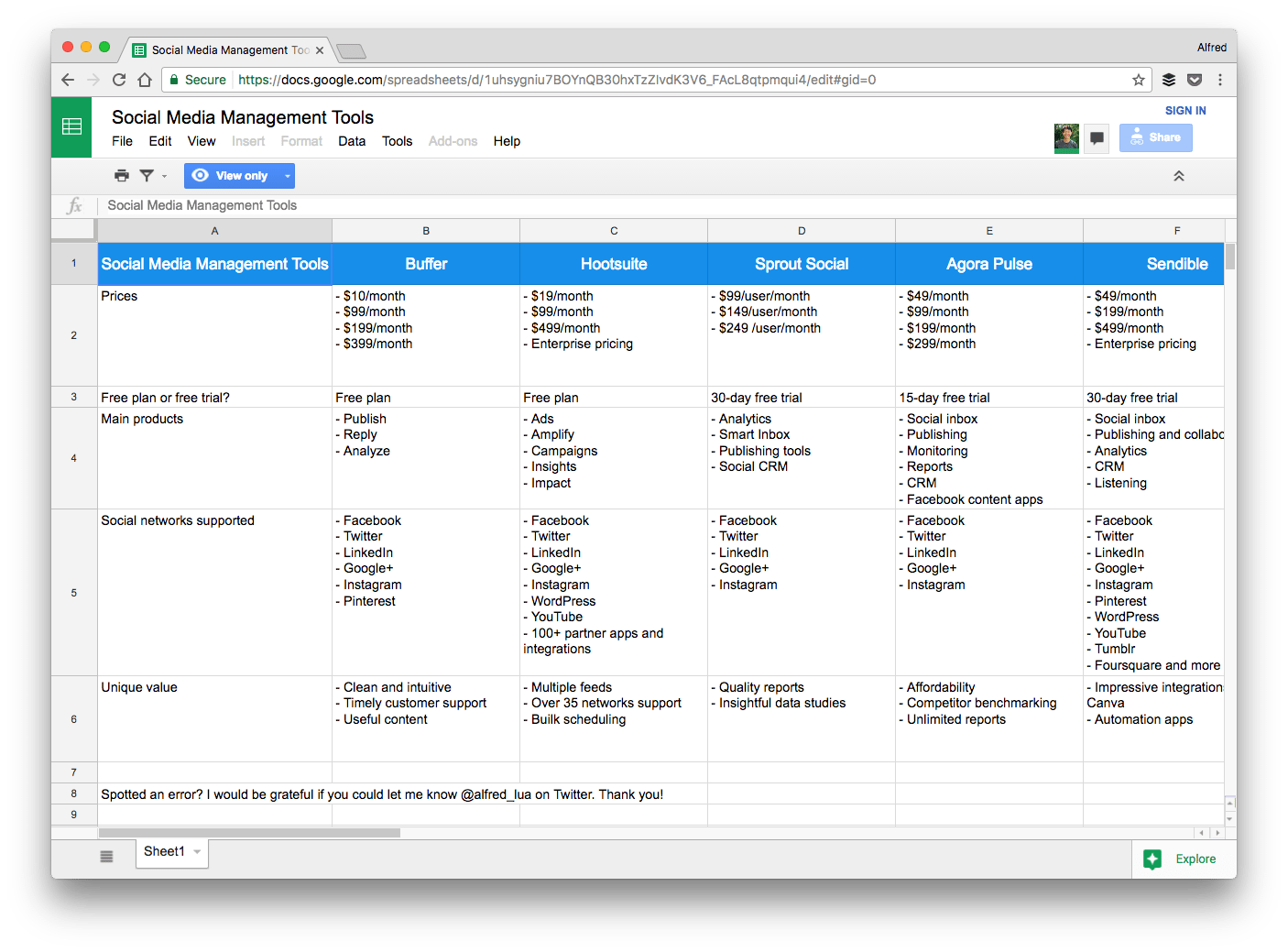Viewport: 1288px width, 952px height.
Task: Click the SIGN IN link
Action: pos(1184,110)
